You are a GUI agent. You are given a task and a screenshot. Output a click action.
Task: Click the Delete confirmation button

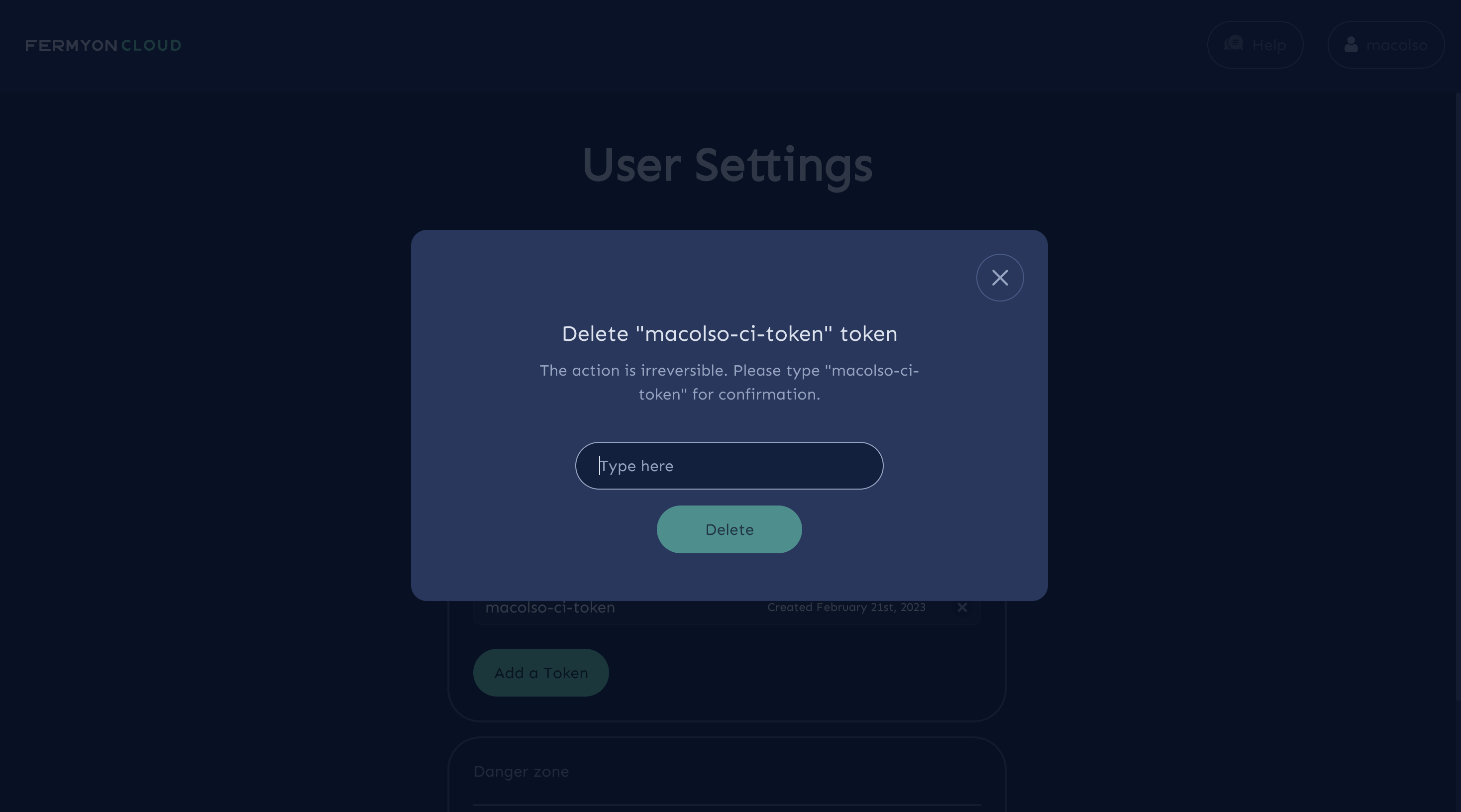[x=729, y=529]
